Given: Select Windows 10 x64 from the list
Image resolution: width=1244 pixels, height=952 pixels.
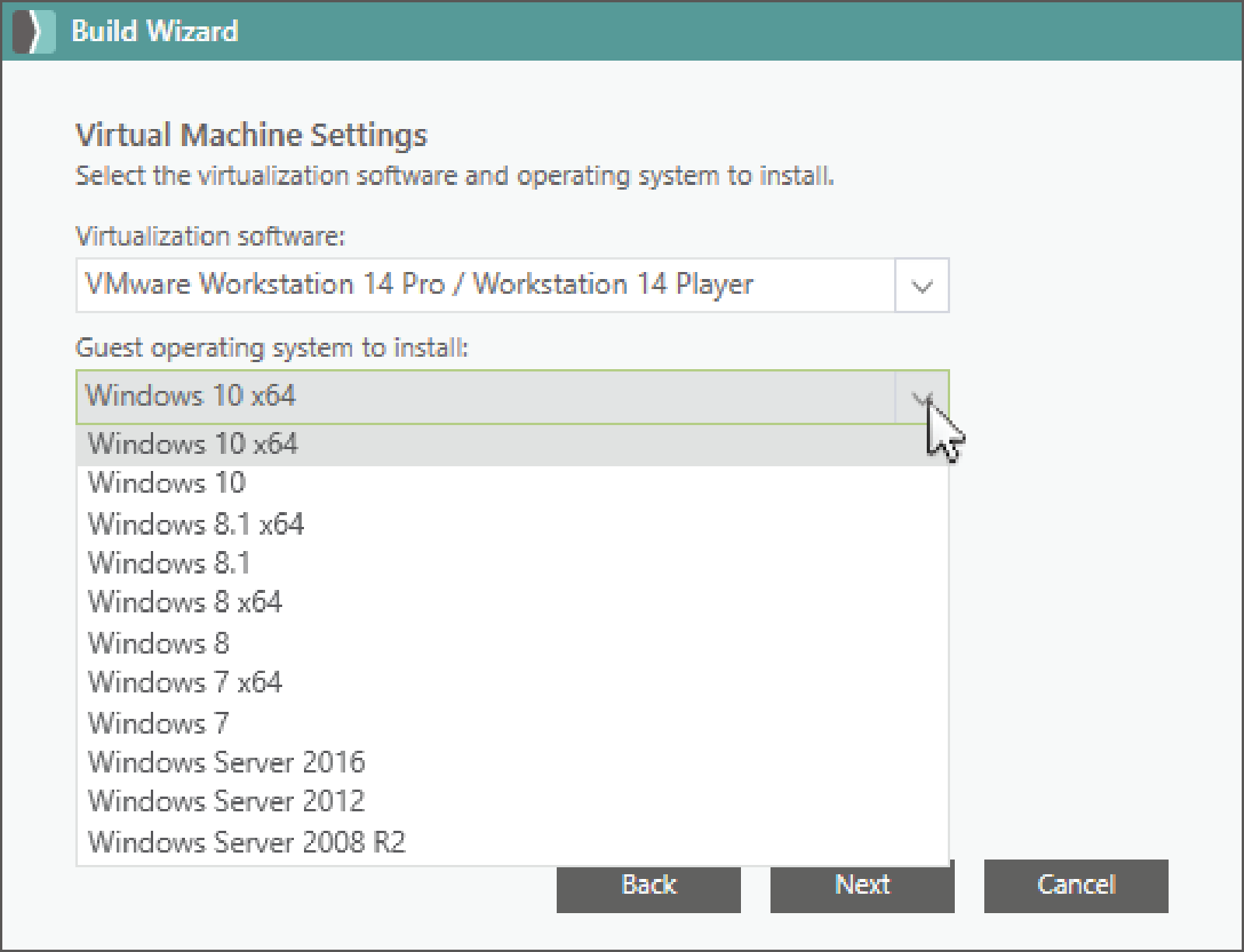Looking at the screenshot, I should pyautogui.click(x=512, y=445).
